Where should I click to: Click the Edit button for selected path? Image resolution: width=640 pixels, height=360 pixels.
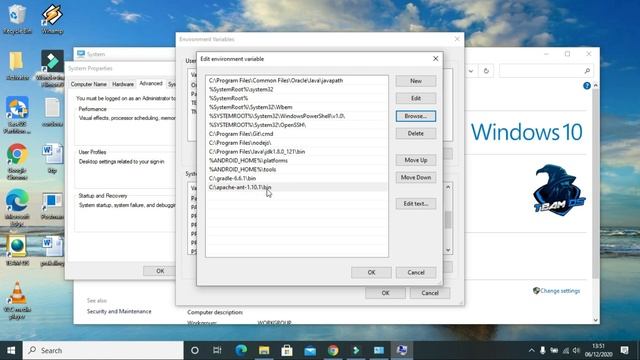coord(416,98)
